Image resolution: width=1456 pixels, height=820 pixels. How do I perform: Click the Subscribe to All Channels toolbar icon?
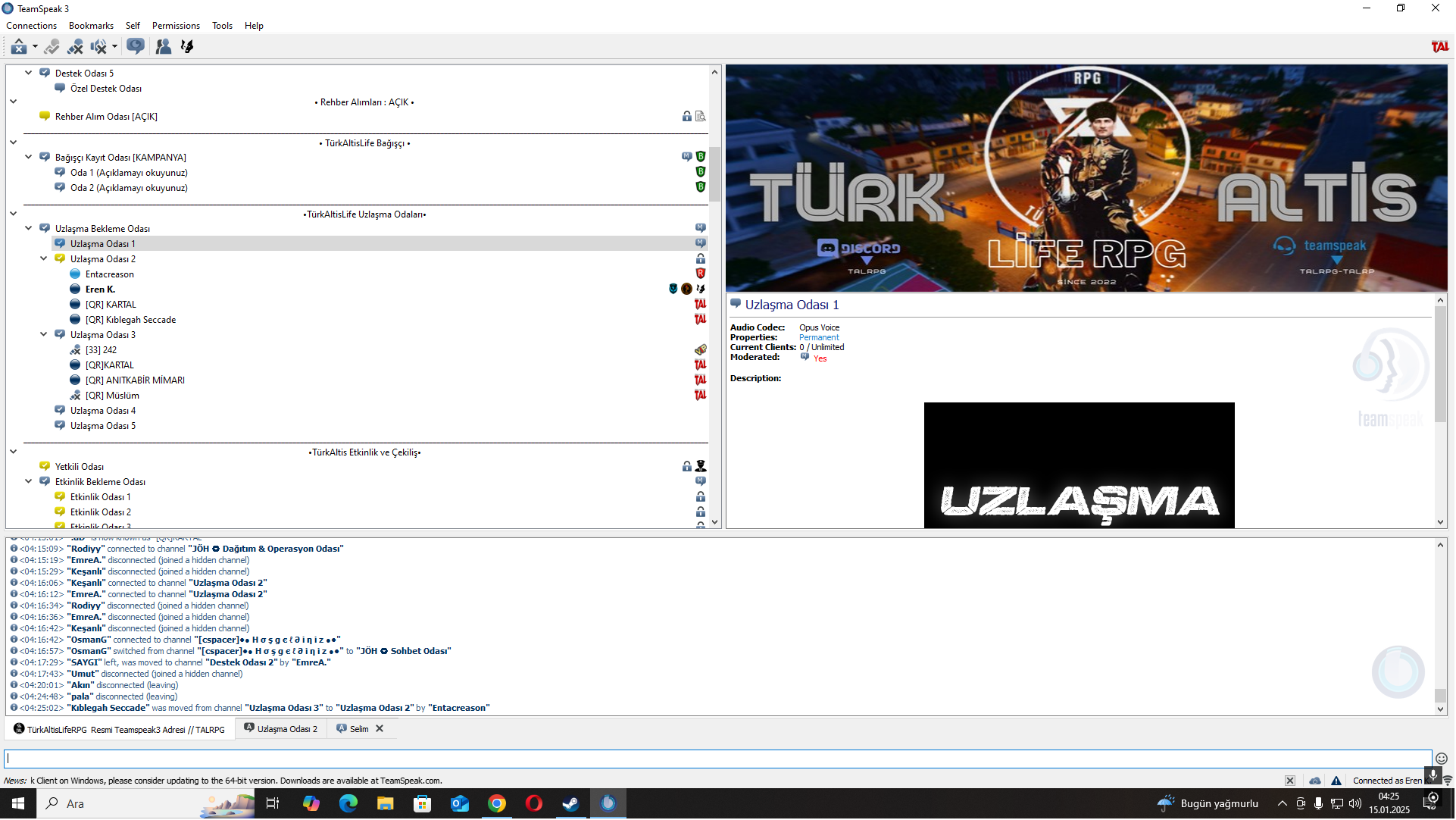pyautogui.click(x=136, y=47)
